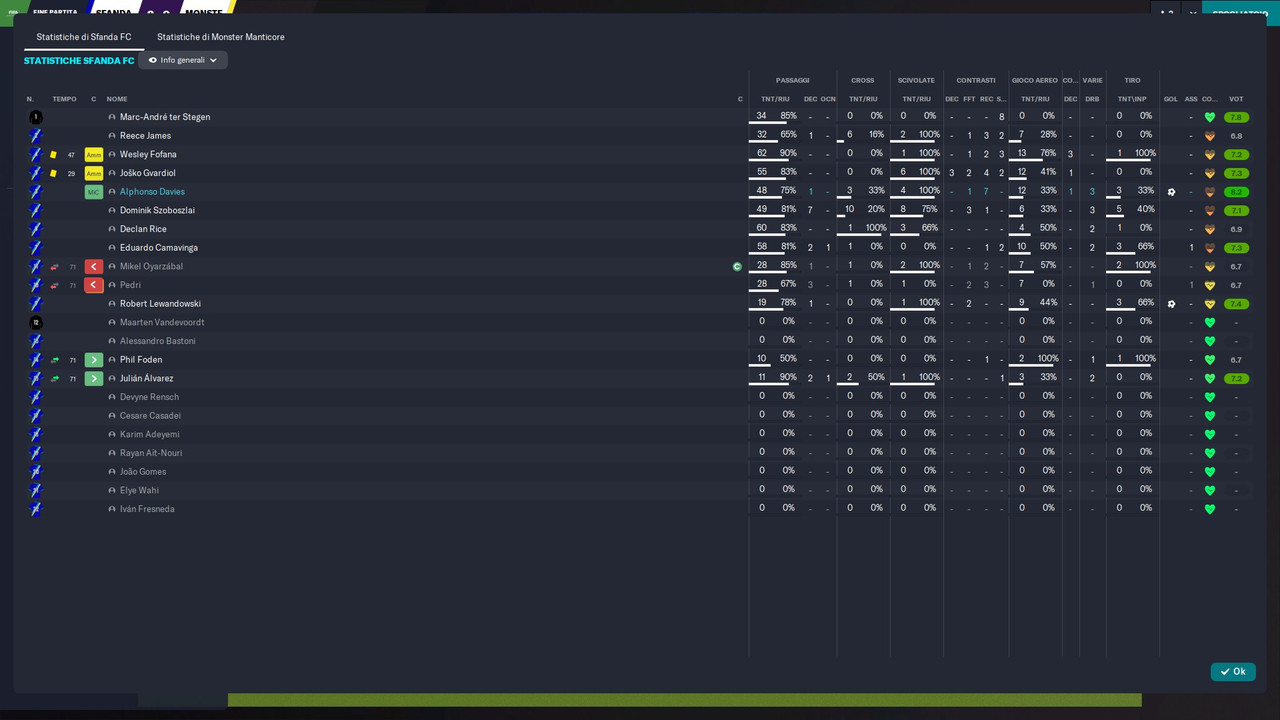The width and height of the screenshot is (1280, 720).
Task: Click ter Stegen's green condition heart
Action: coord(1210,117)
